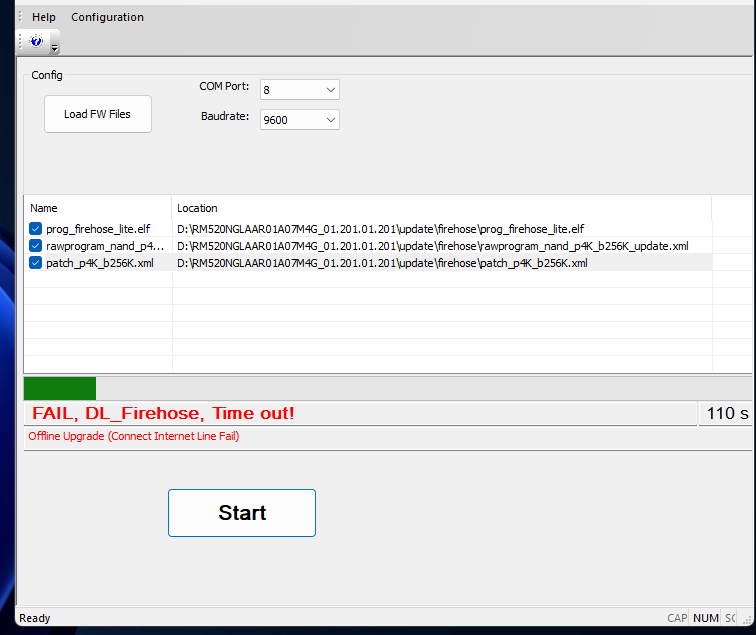Disable the patch_p4K_b256K.xml checkbox
This screenshot has height=635, width=756.
tap(36, 263)
